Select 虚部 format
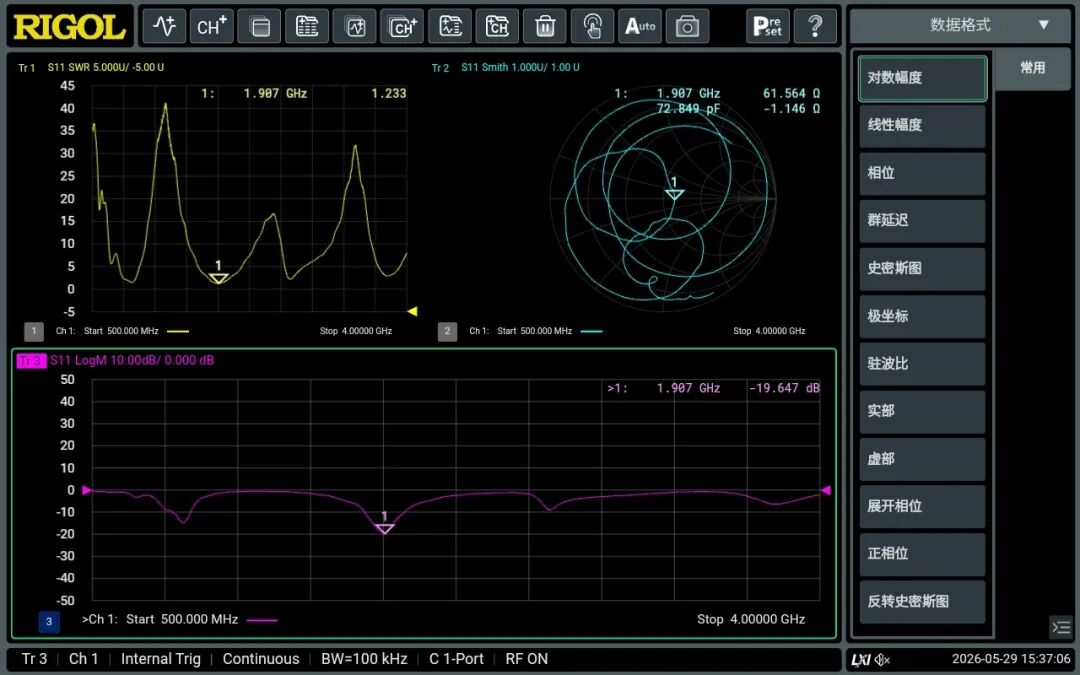The width and height of the screenshot is (1080, 675). (922, 459)
